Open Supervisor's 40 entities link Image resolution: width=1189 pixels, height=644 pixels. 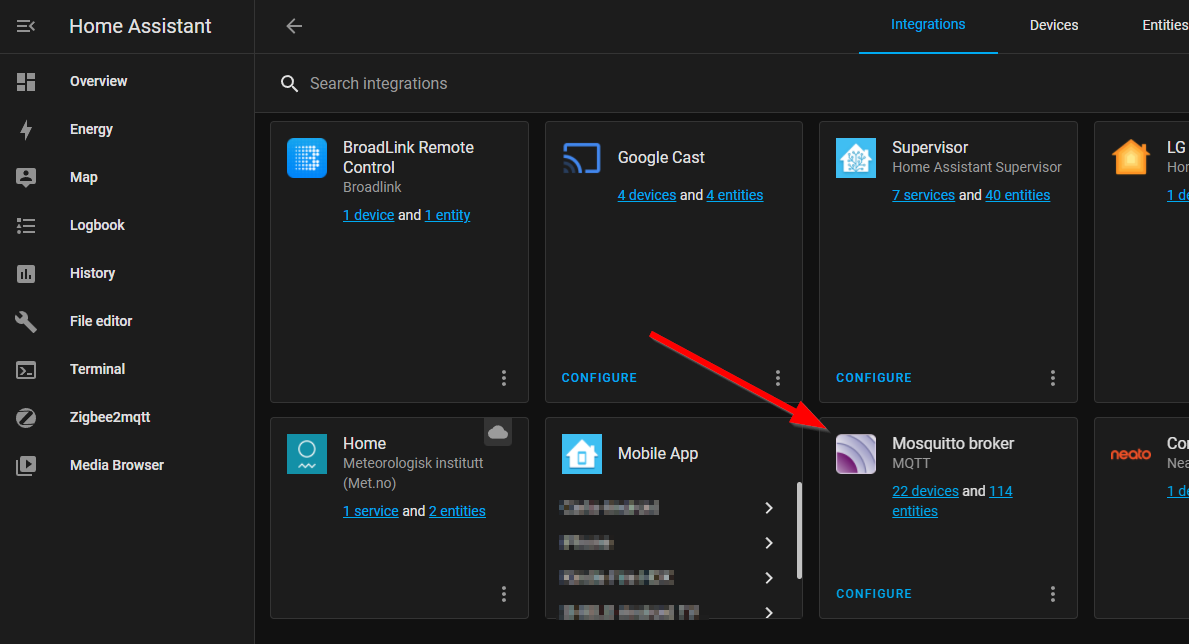coord(1018,195)
